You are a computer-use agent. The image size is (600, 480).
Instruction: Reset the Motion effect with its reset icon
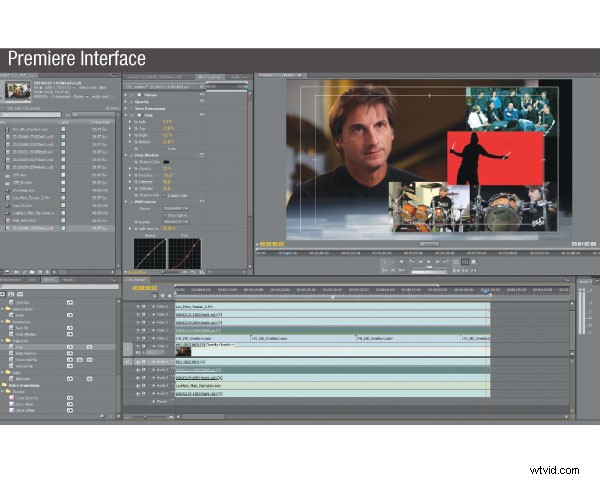[202, 95]
